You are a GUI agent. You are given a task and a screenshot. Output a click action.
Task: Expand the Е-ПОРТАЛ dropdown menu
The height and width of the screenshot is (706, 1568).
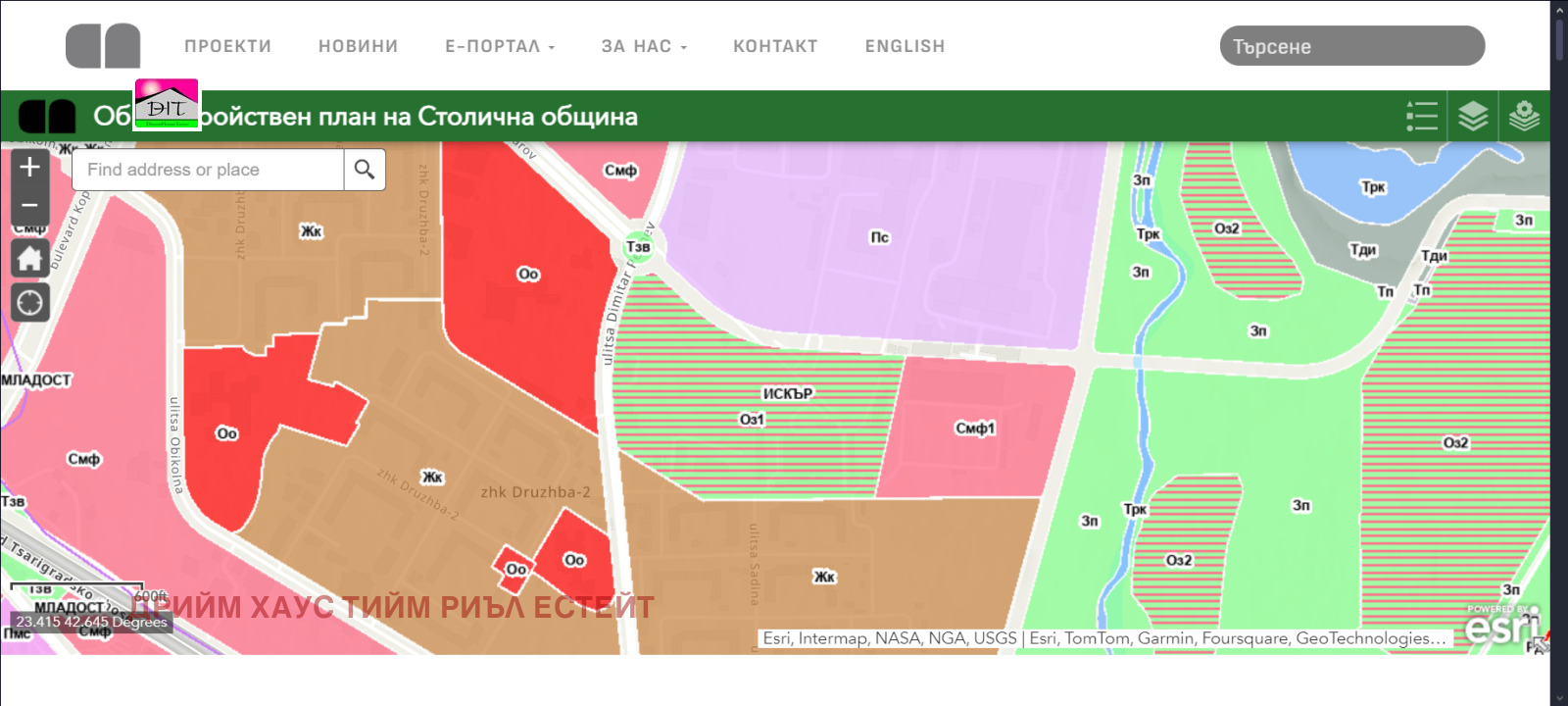tap(500, 46)
